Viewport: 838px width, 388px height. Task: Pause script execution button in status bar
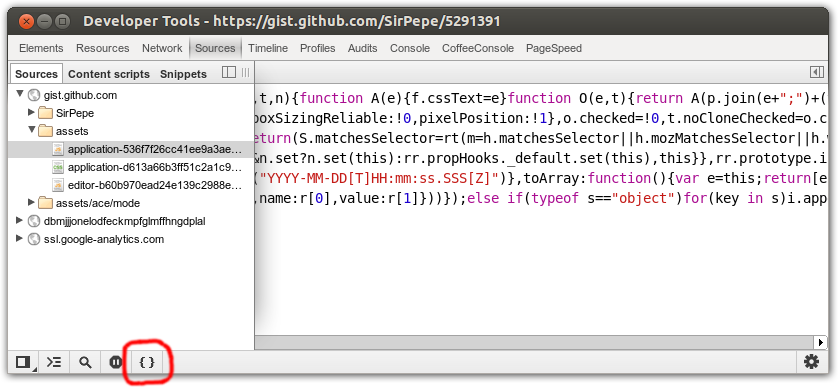click(x=115, y=362)
